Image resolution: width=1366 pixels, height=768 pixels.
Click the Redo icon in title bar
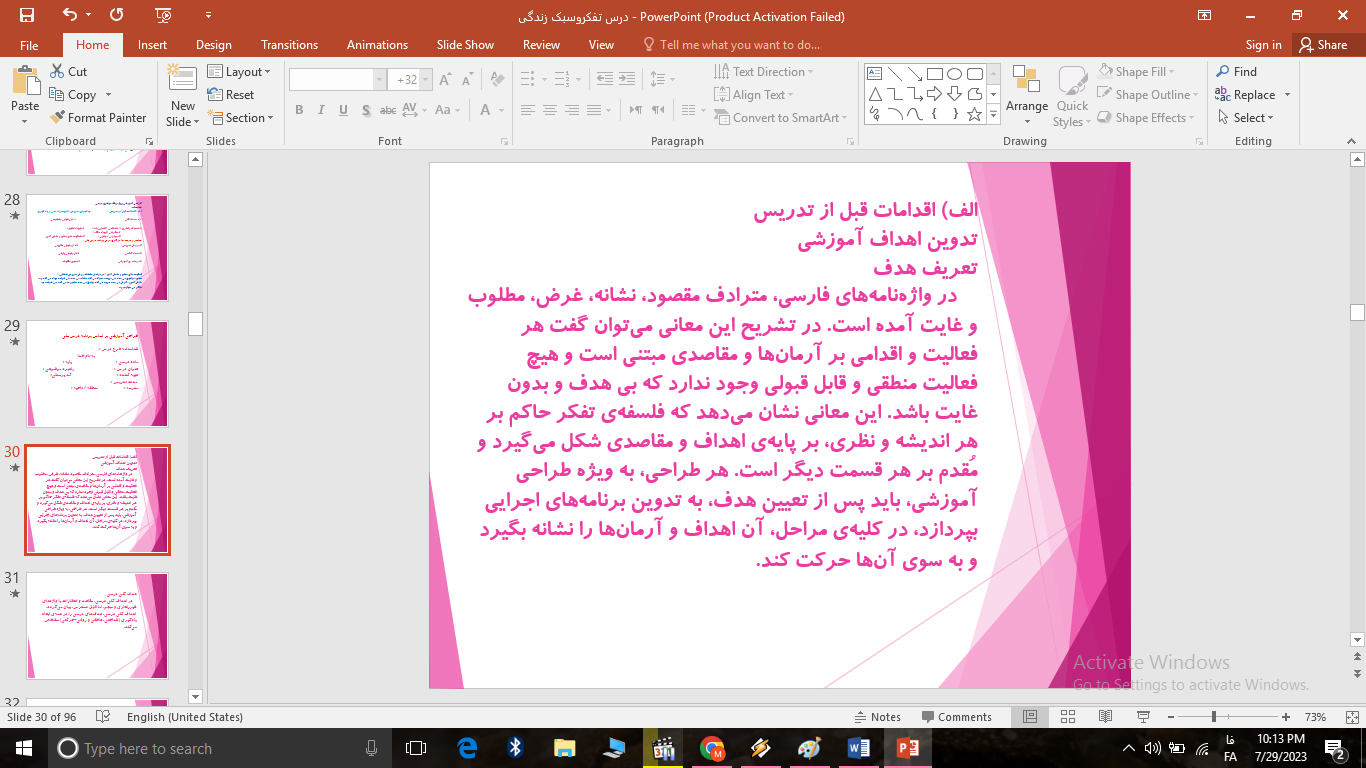tap(117, 15)
